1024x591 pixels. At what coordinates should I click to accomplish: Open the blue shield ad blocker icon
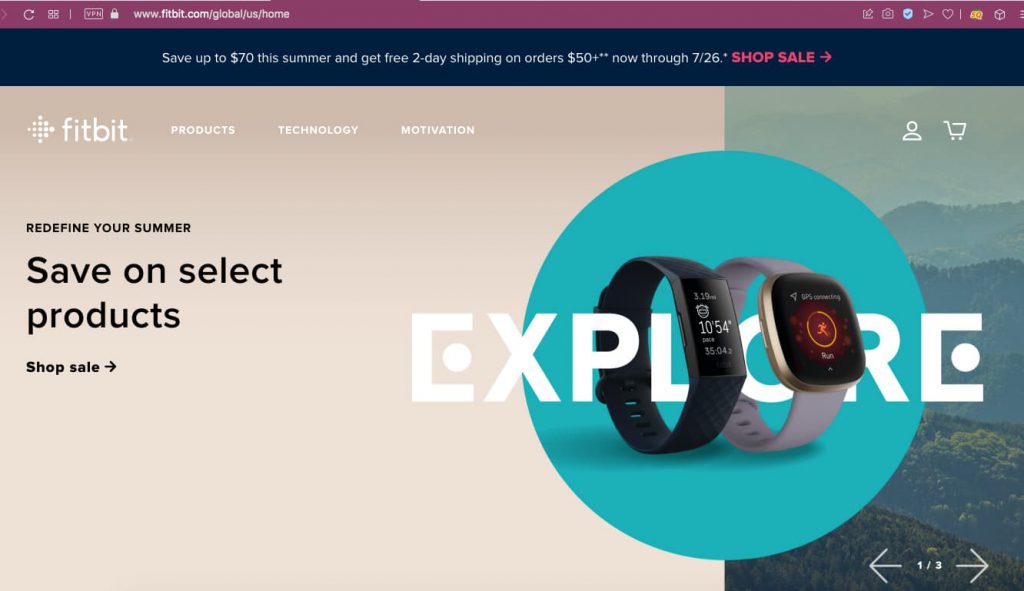(x=908, y=14)
